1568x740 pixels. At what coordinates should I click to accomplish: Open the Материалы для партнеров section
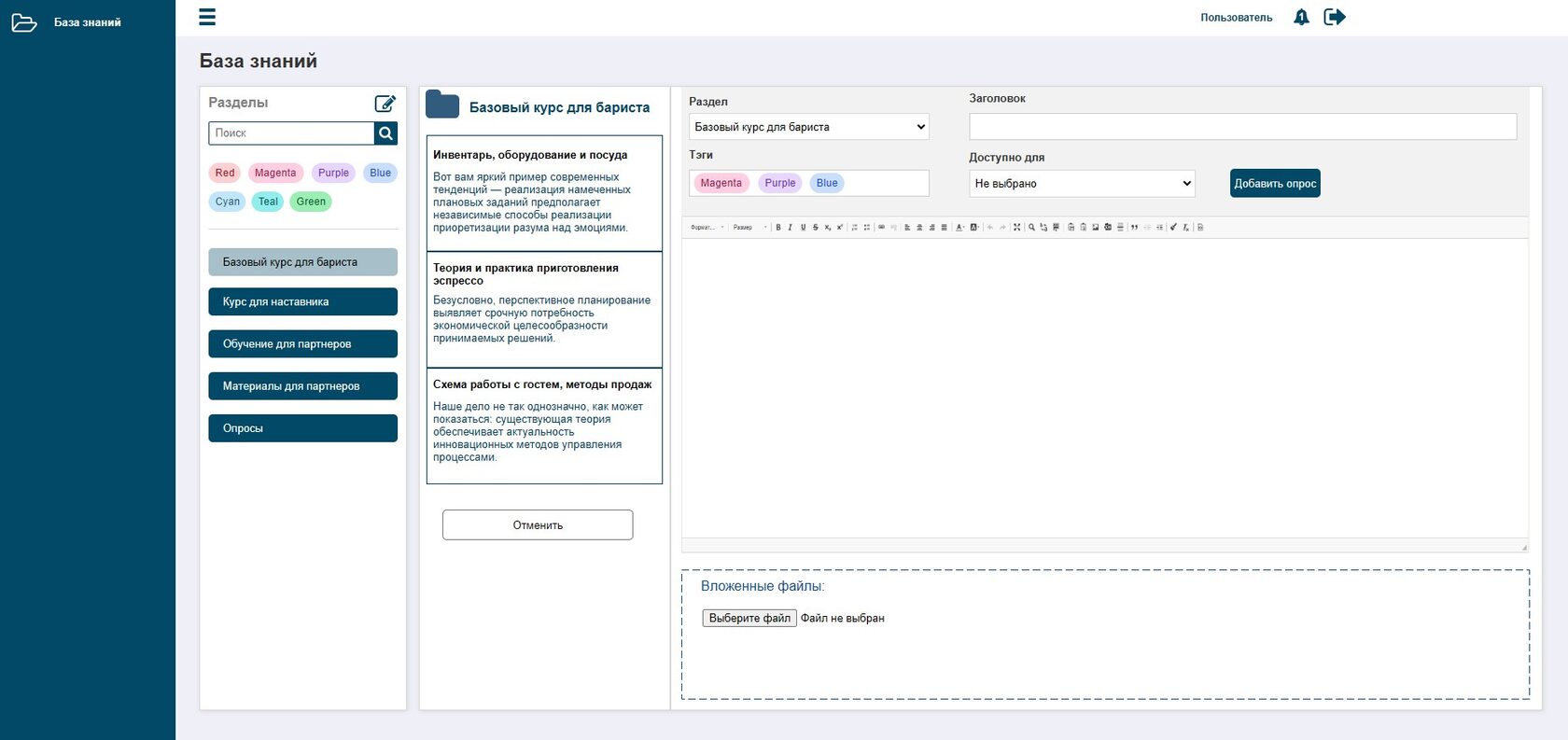[303, 386]
